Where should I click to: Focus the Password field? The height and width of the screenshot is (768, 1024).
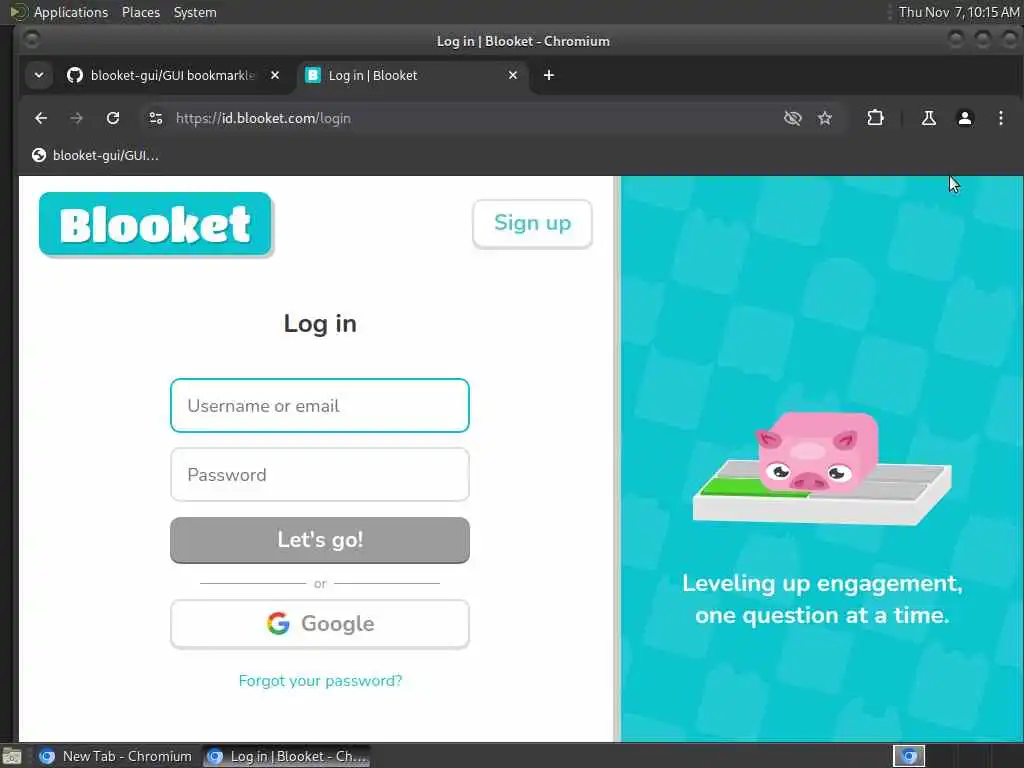pyautogui.click(x=320, y=475)
